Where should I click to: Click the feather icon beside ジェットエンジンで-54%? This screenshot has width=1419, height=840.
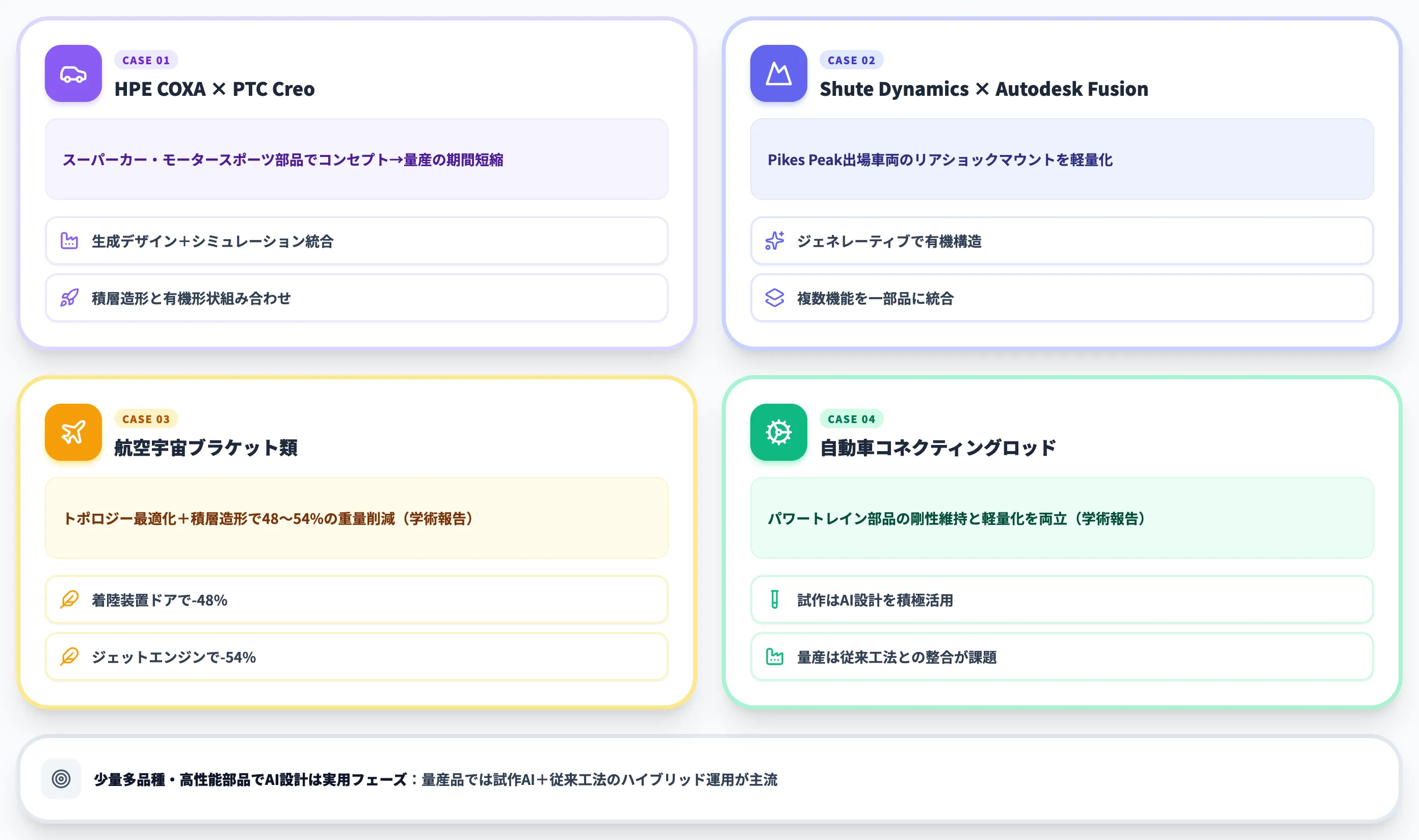(x=69, y=657)
